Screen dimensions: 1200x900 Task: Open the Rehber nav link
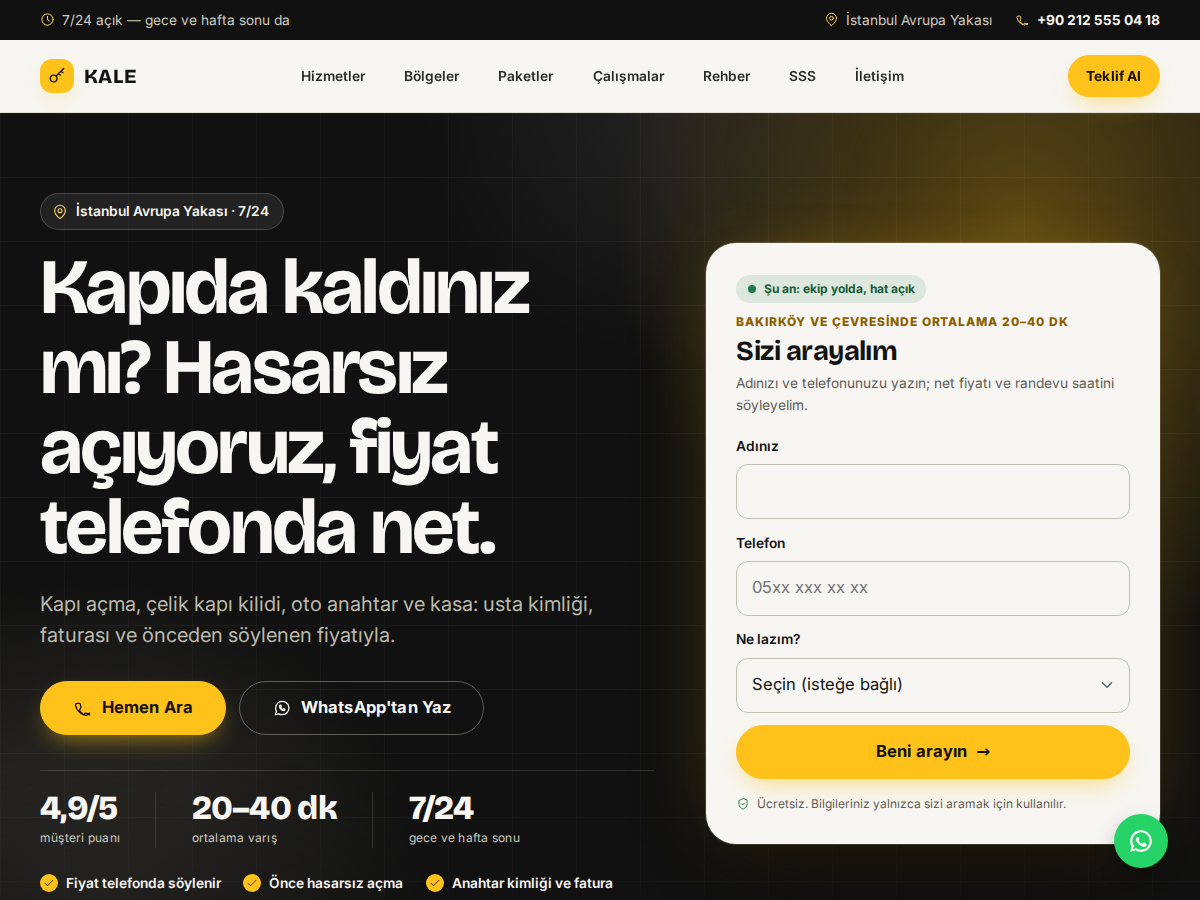tap(726, 76)
